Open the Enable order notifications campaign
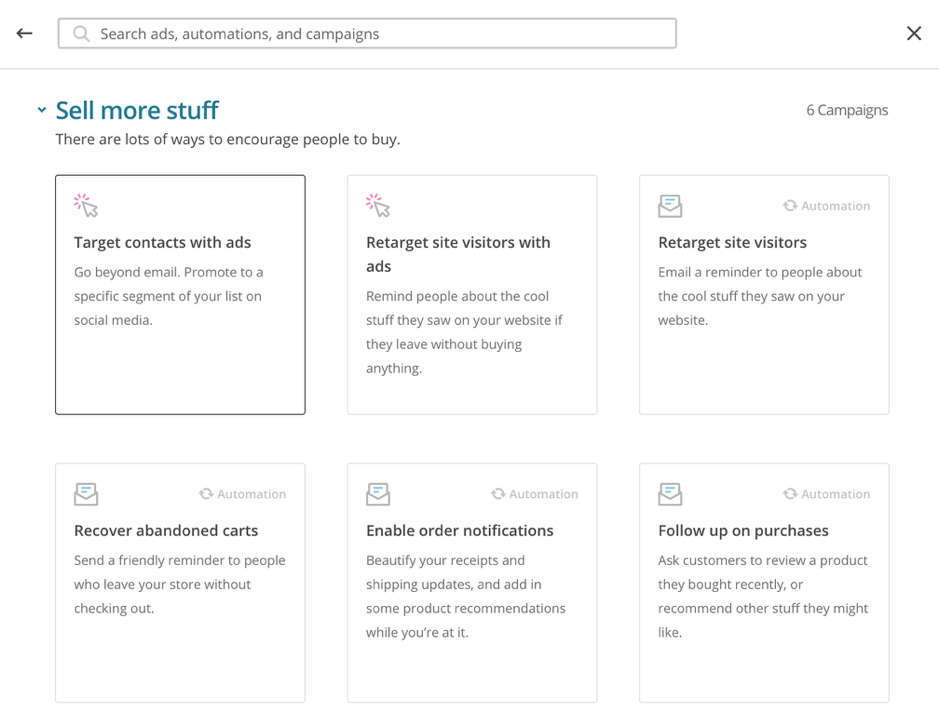939x726 pixels. click(472, 582)
